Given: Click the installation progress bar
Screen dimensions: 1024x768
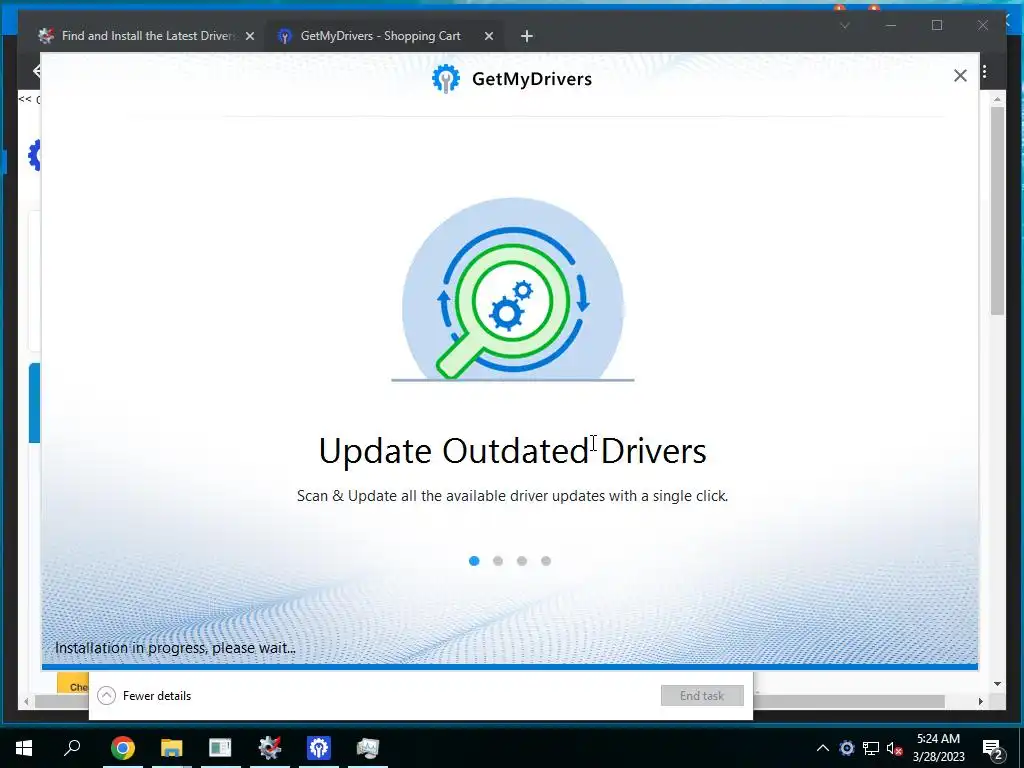Looking at the screenshot, I should pyautogui.click(x=510, y=667).
